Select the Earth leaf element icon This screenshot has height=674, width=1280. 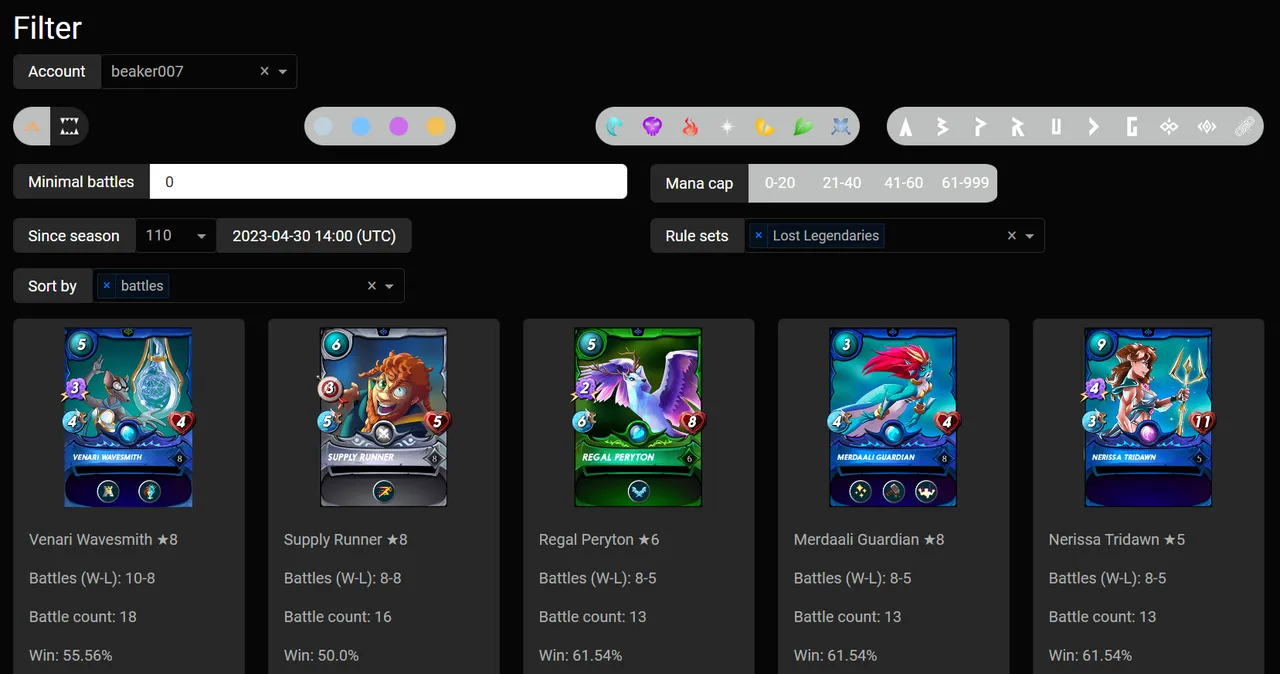coord(803,127)
